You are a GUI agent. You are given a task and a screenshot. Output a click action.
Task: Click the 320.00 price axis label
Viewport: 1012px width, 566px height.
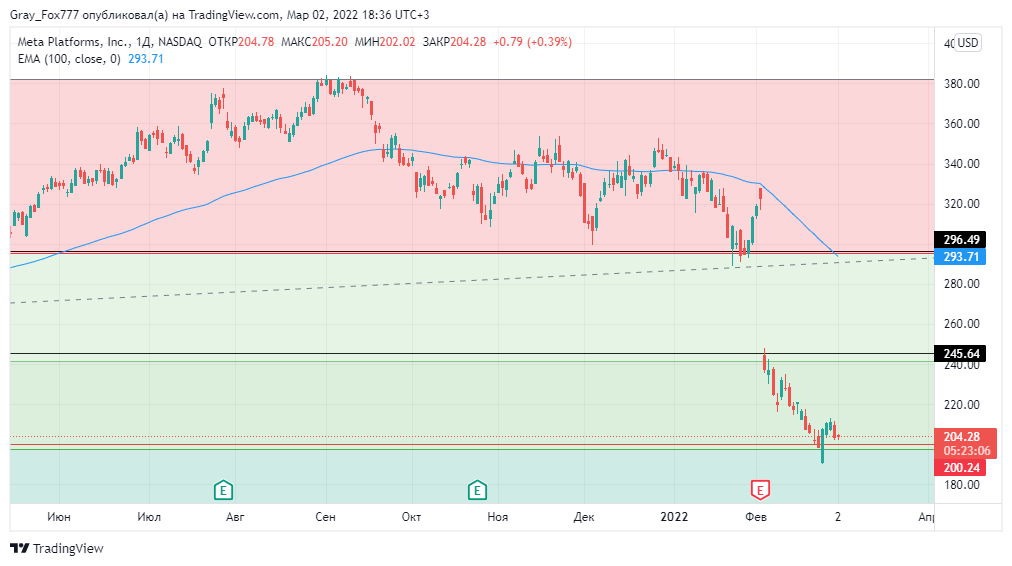click(962, 204)
